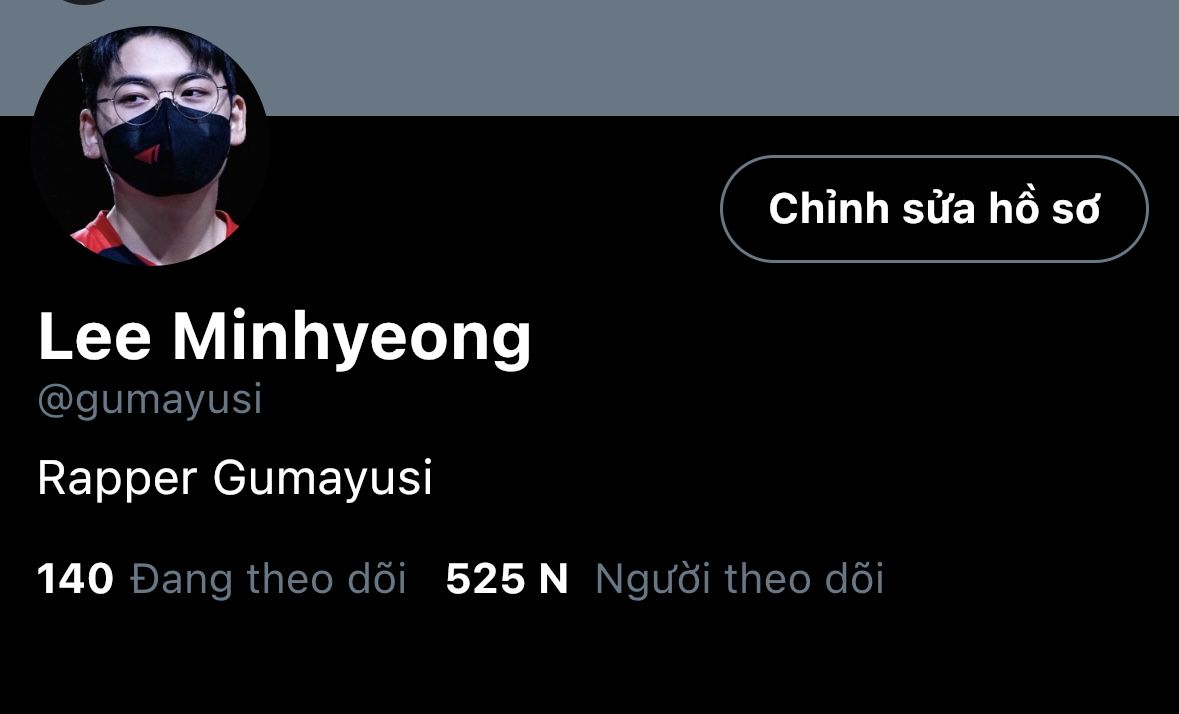Open the 140 following count
Image resolution: width=1179 pixels, height=714 pixels.
click(x=75, y=579)
